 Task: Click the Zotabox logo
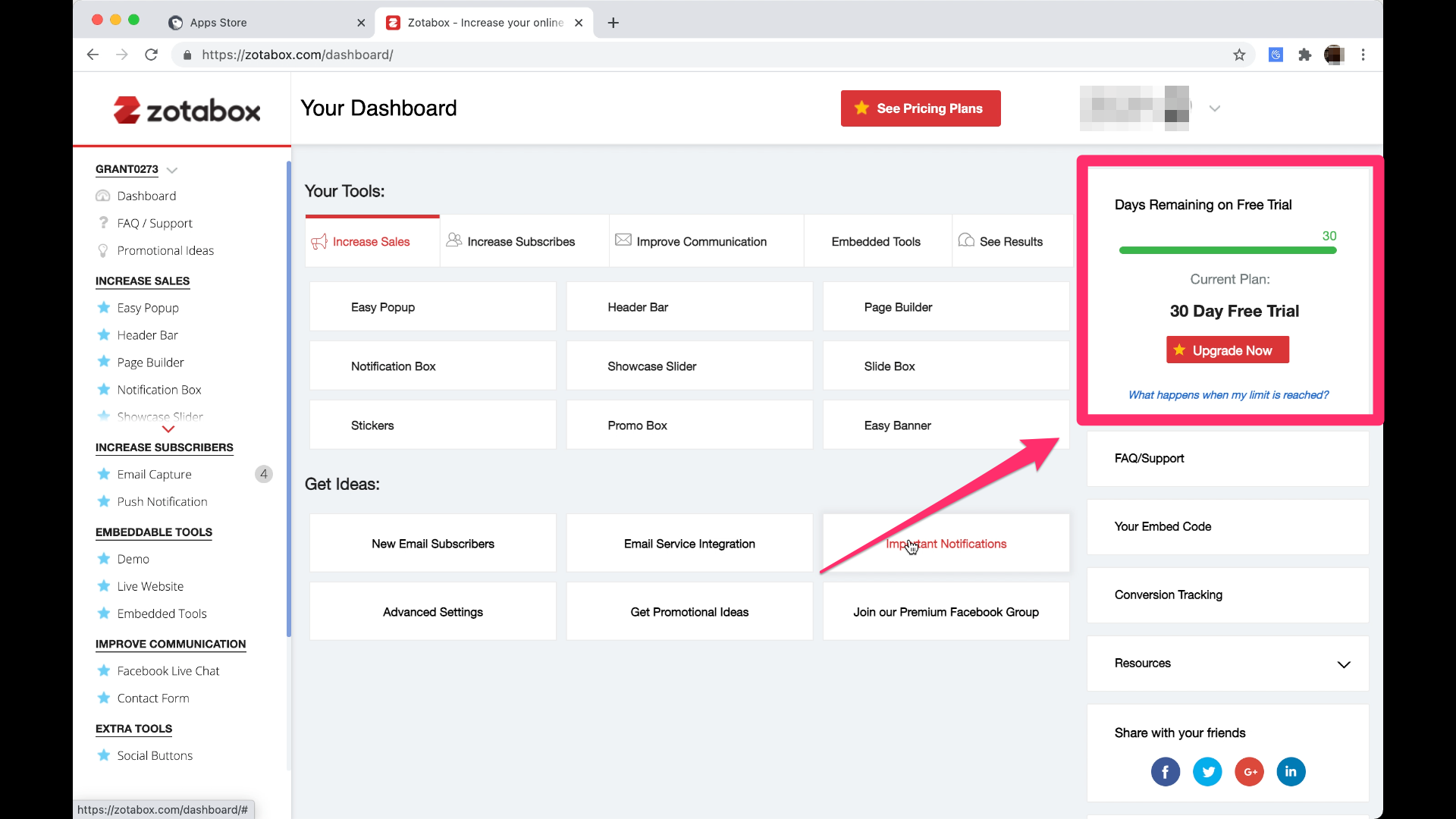[x=187, y=111]
